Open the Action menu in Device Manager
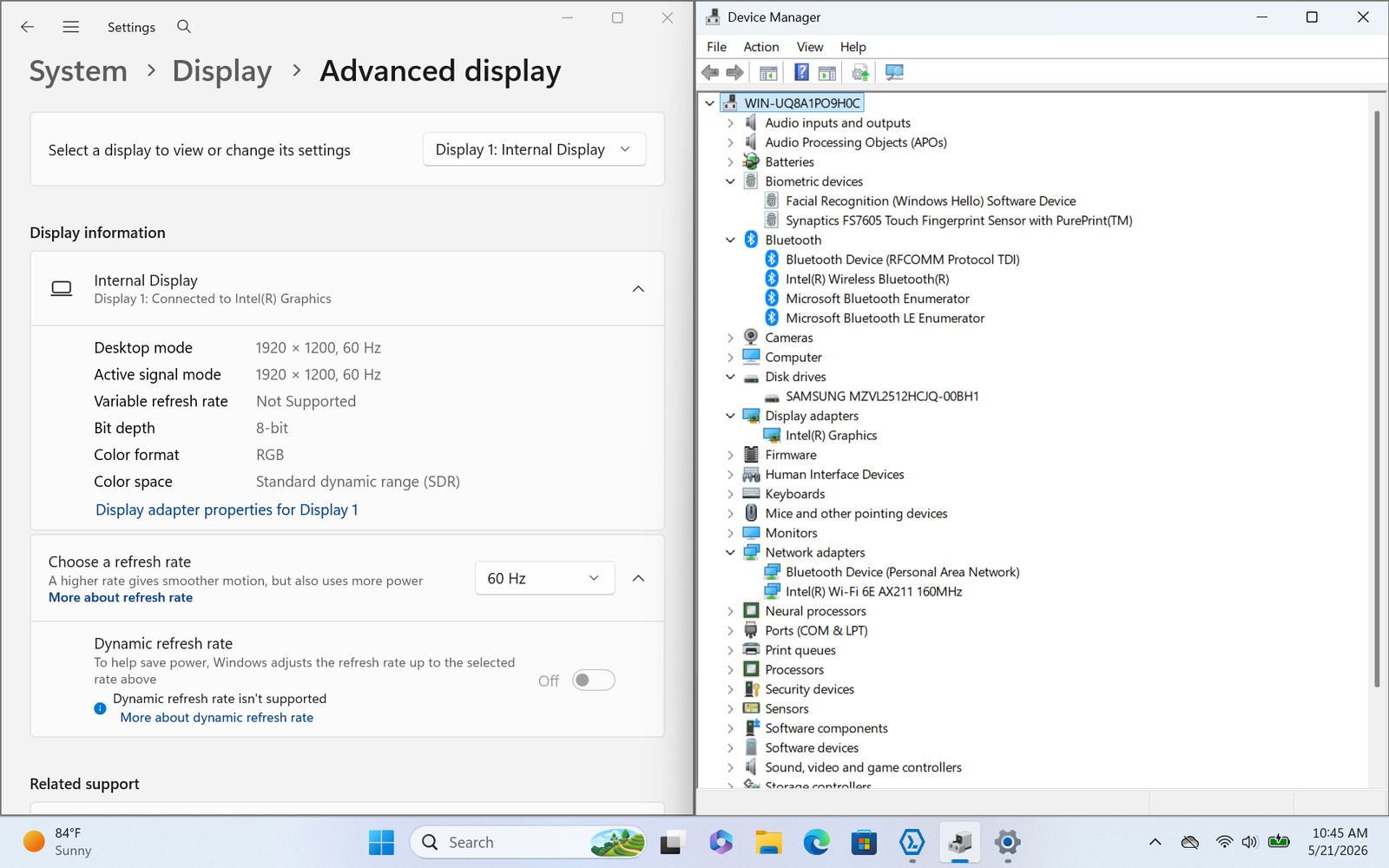The height and width of the screenshot is (868, 1389). [761, 47]
